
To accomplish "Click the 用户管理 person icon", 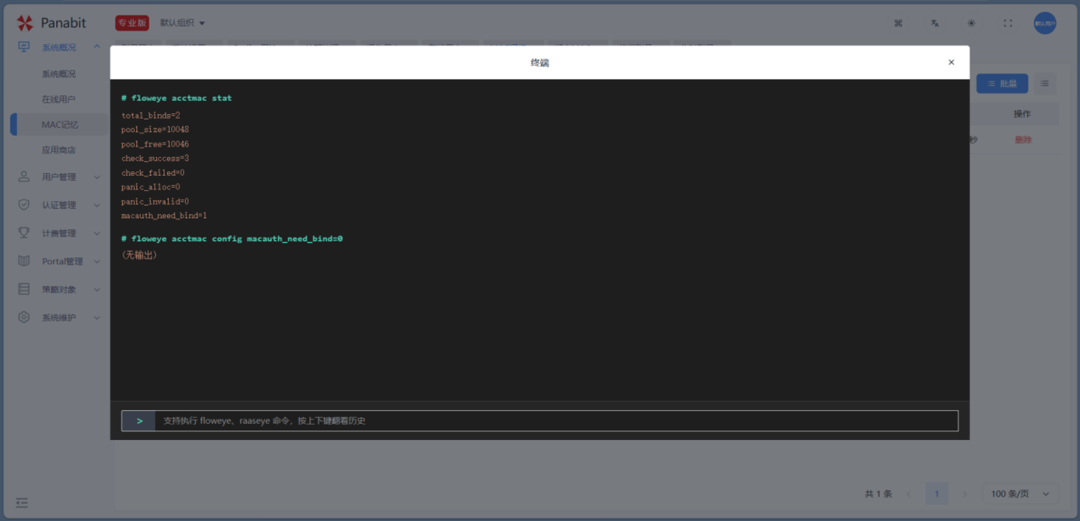I will click(x=24, y=176).
